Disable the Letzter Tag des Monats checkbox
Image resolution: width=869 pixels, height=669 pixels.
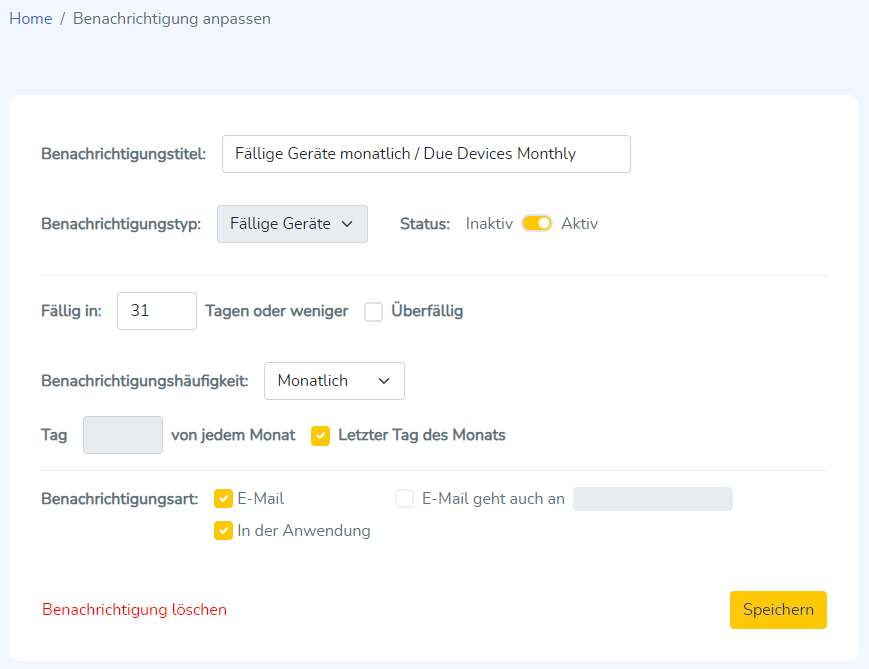[x=322, y=435]
